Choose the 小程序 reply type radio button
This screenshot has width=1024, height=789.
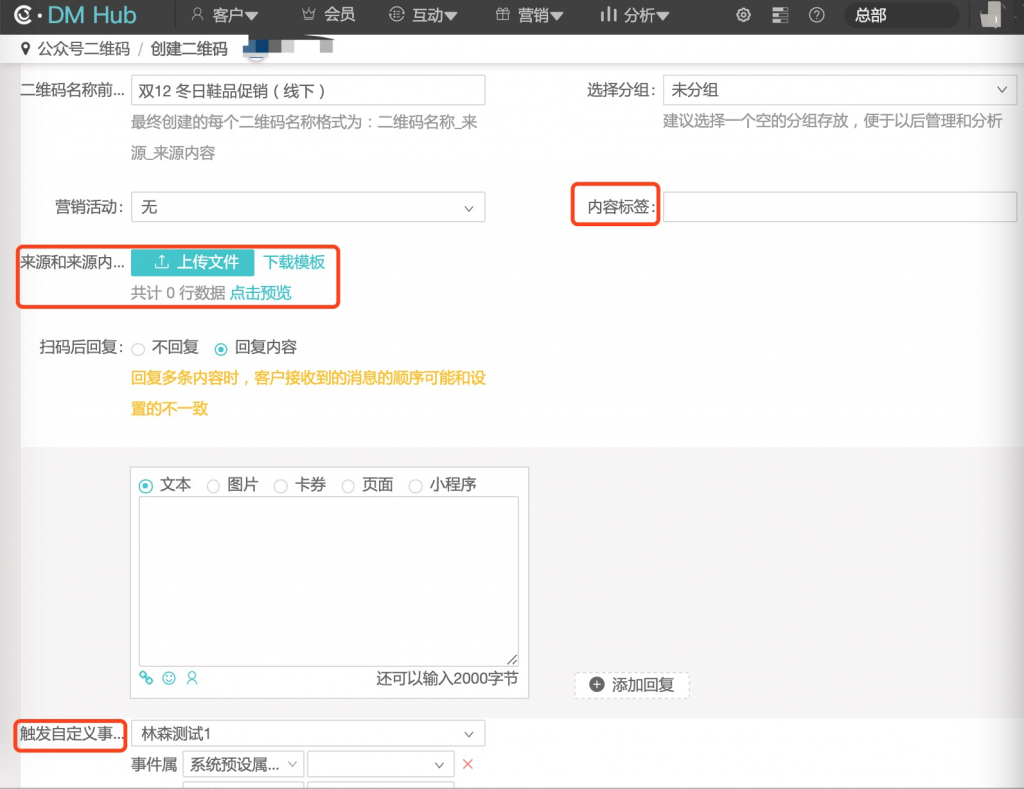415,486
